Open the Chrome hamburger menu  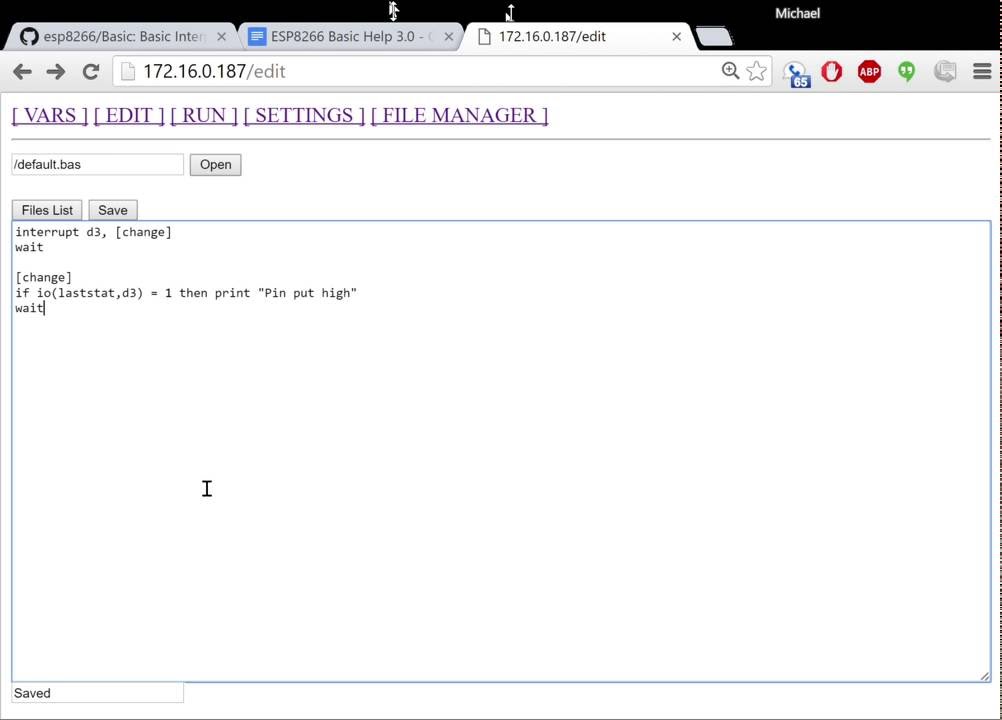click(982, 72)
